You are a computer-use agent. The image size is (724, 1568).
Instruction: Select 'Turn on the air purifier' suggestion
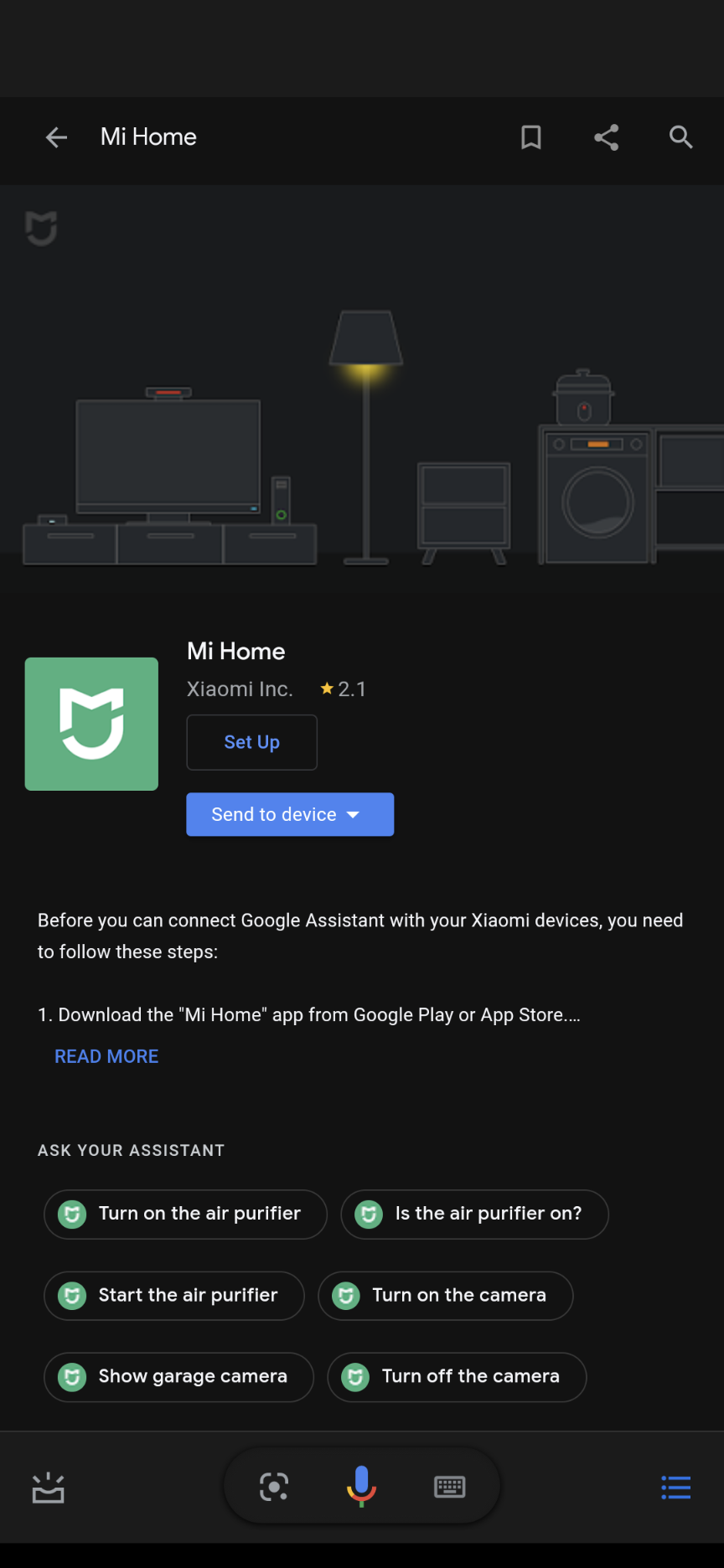click(x=185, y=1215)
